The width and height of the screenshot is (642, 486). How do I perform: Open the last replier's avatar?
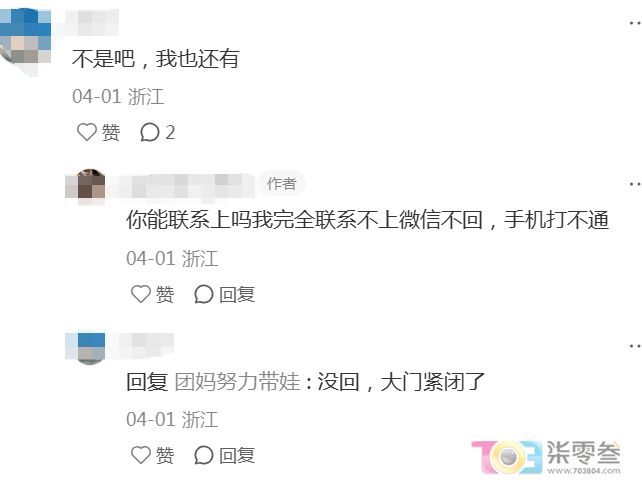[x=85, y=348]
